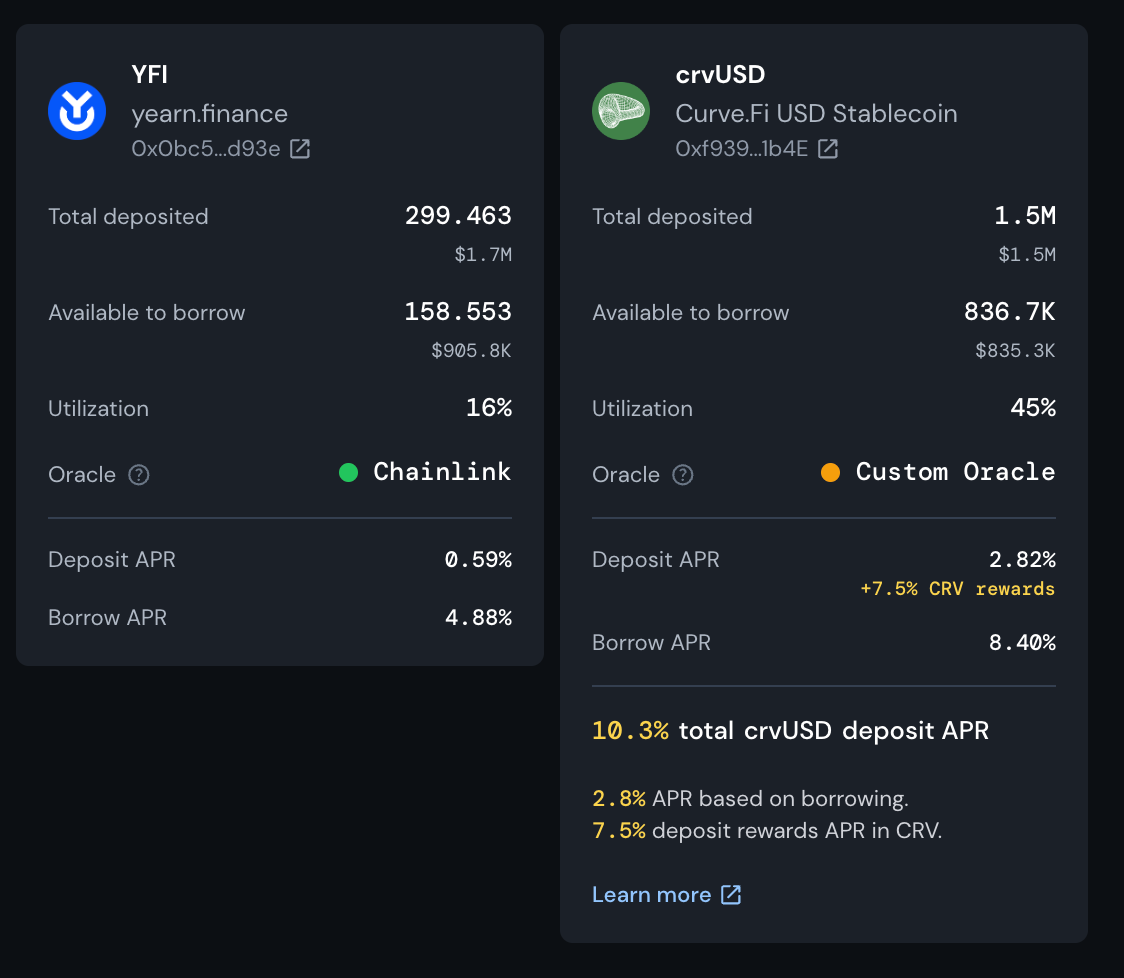The height and width of the screenshot is (978, 1124).
Task: Click the Oracle label on the YFI card
Action: pyautogui.click(x=82, y=475)
